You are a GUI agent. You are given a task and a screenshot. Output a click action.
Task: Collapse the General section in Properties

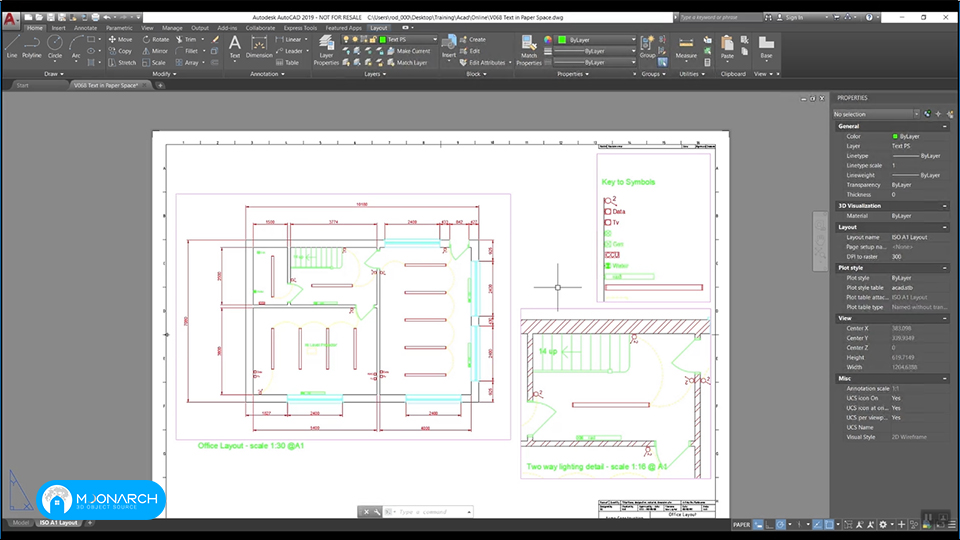[x=945, y=126]
